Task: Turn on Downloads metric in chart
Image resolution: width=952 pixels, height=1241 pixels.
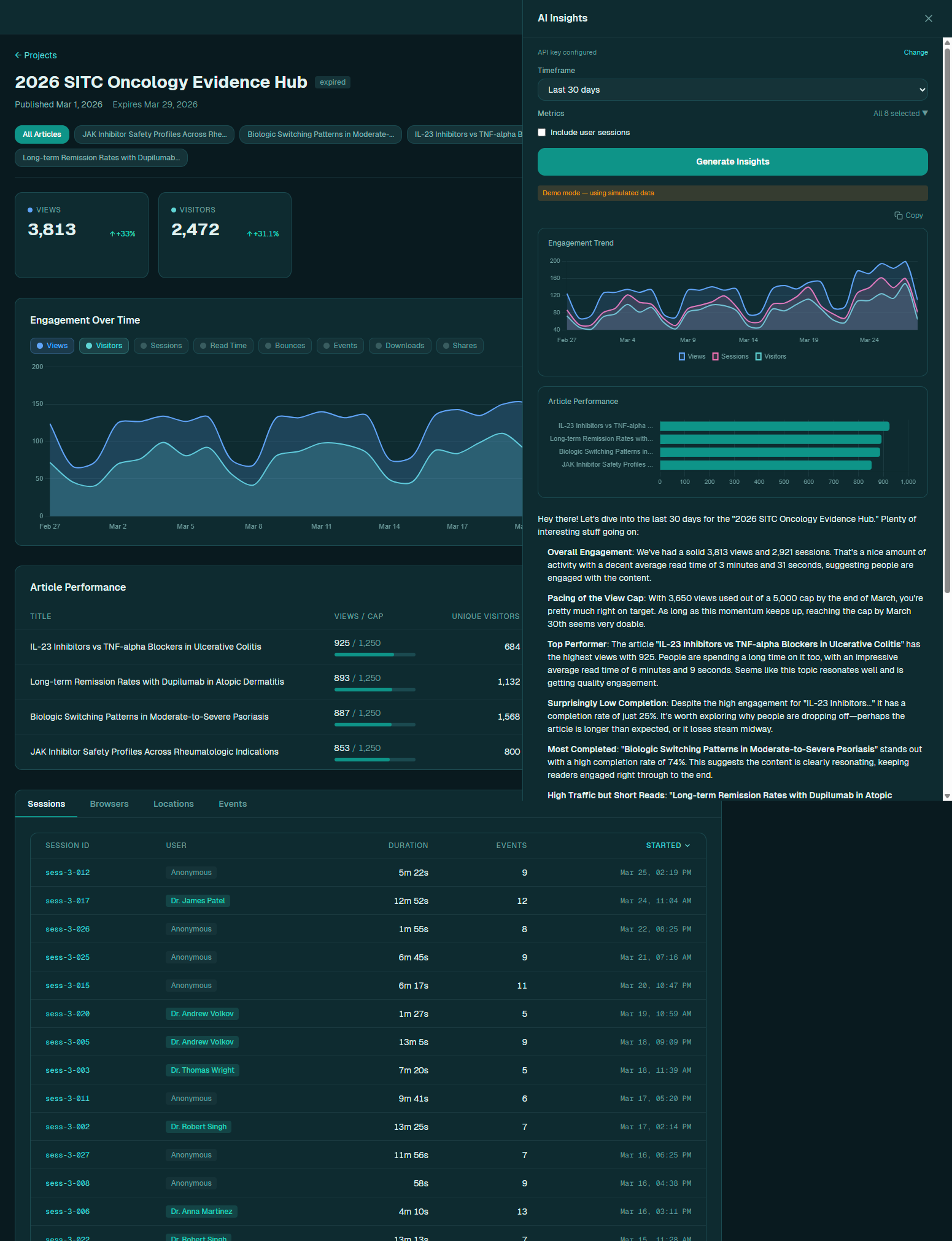Action: click(x=400, y=346)
